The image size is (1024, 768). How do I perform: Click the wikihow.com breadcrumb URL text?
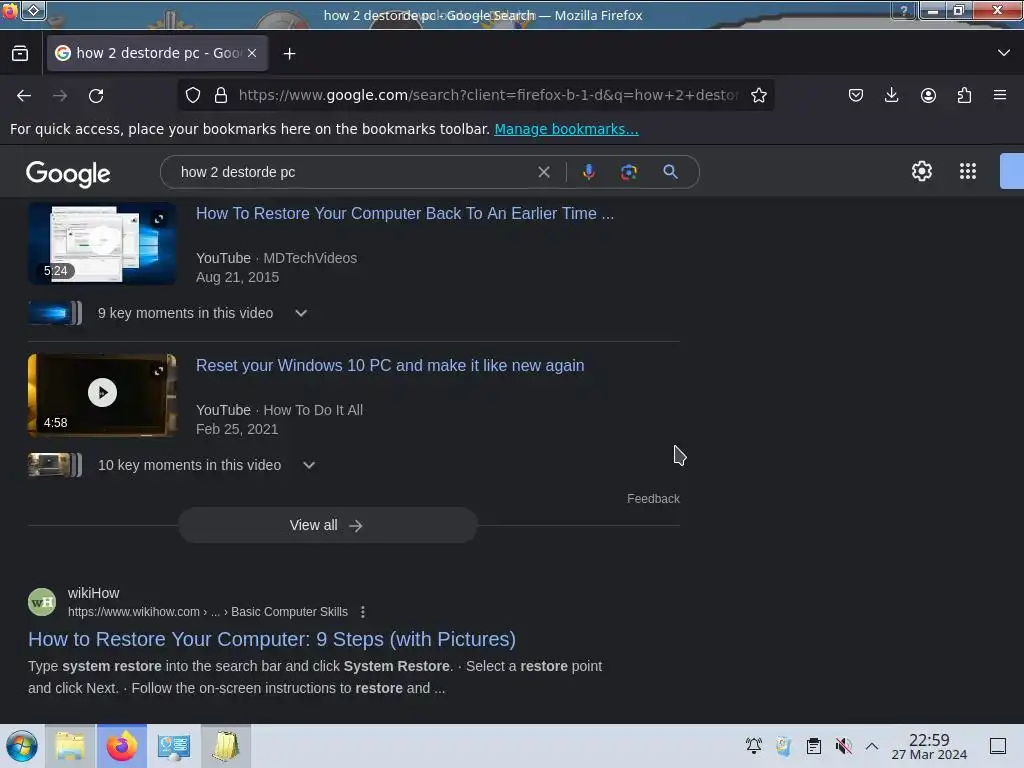tap(208, 612)
